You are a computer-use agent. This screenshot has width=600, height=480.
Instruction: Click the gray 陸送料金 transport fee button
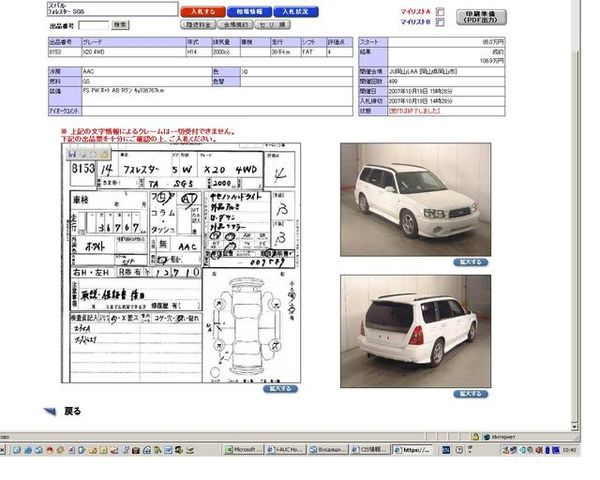tap(198, 25)
